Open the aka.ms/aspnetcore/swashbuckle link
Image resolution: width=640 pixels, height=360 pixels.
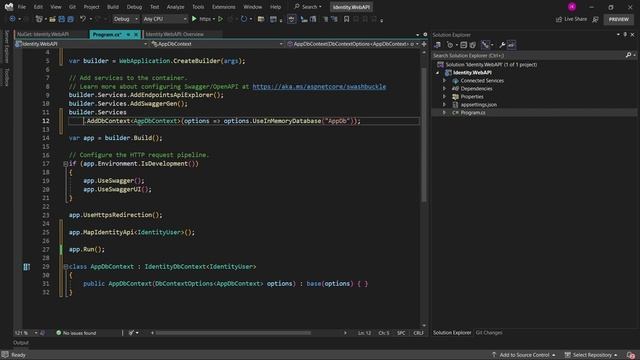(319, 87)
